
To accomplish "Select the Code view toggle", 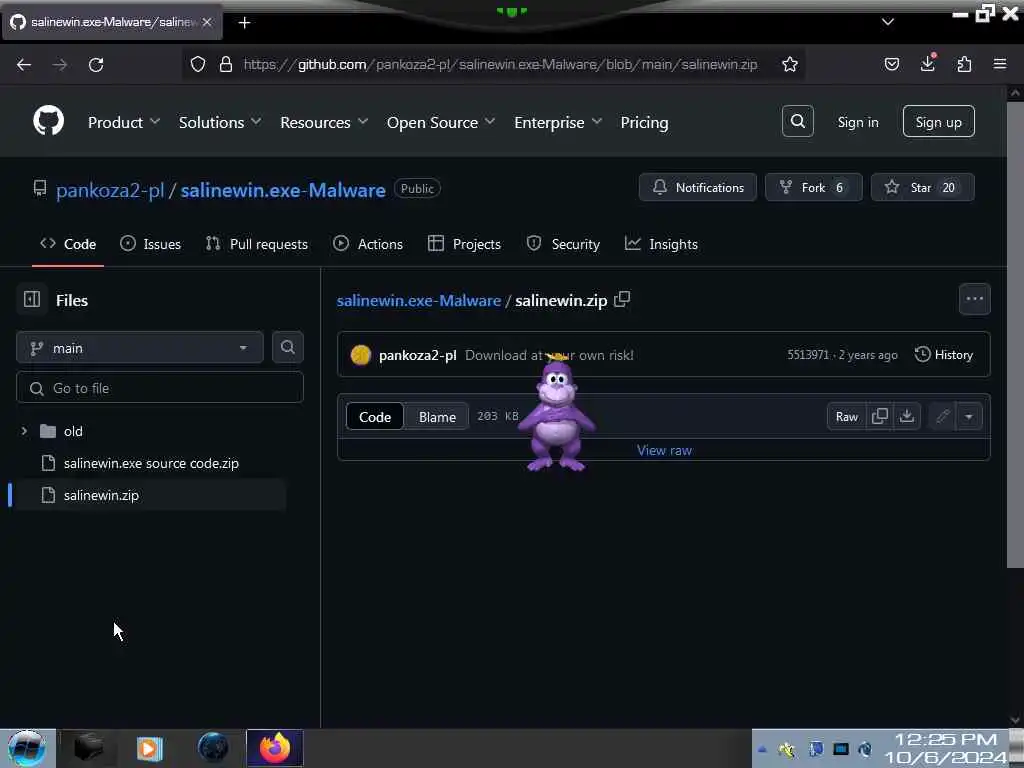I will pyautogui.click(x=375, y=417).
